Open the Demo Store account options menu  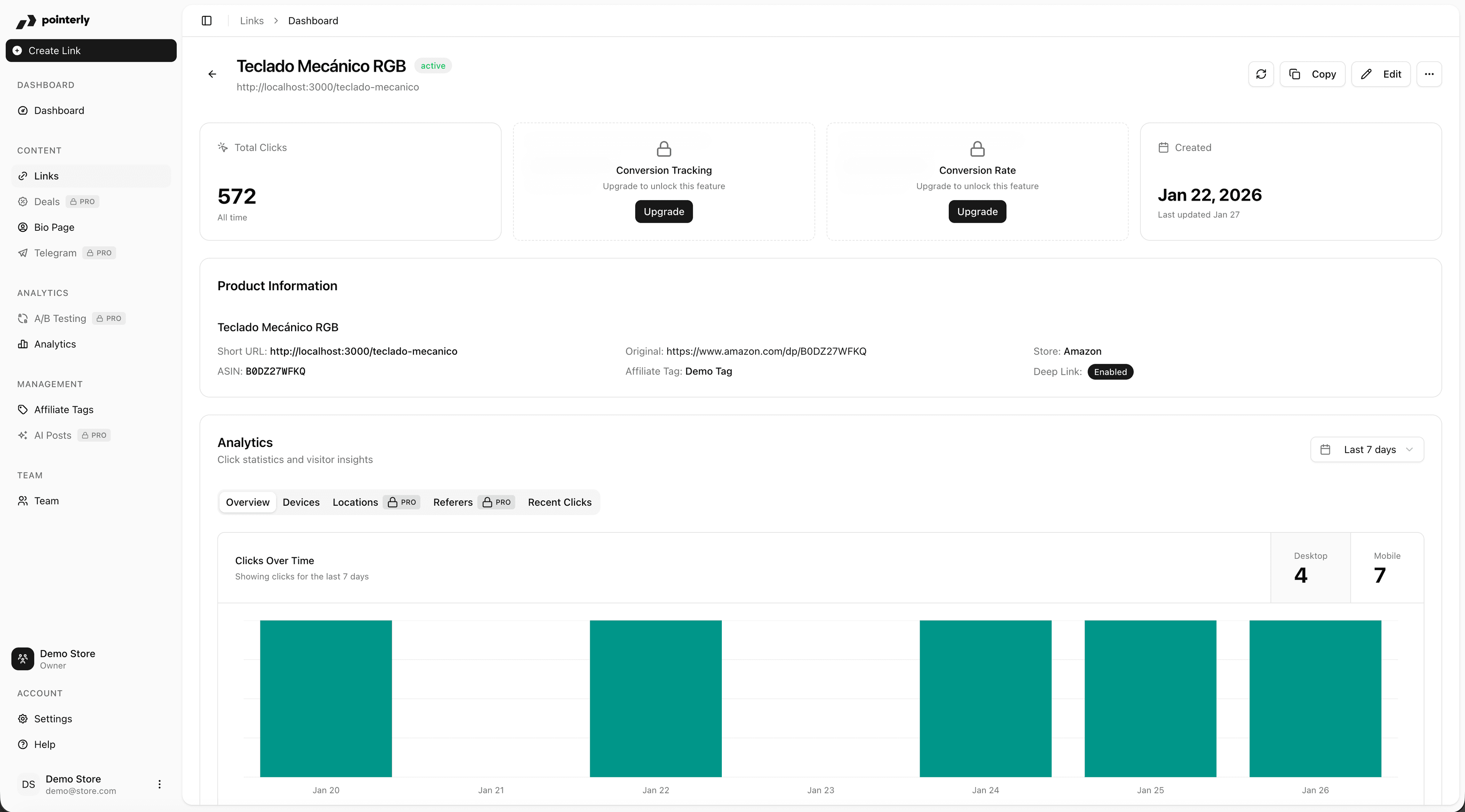159,784
